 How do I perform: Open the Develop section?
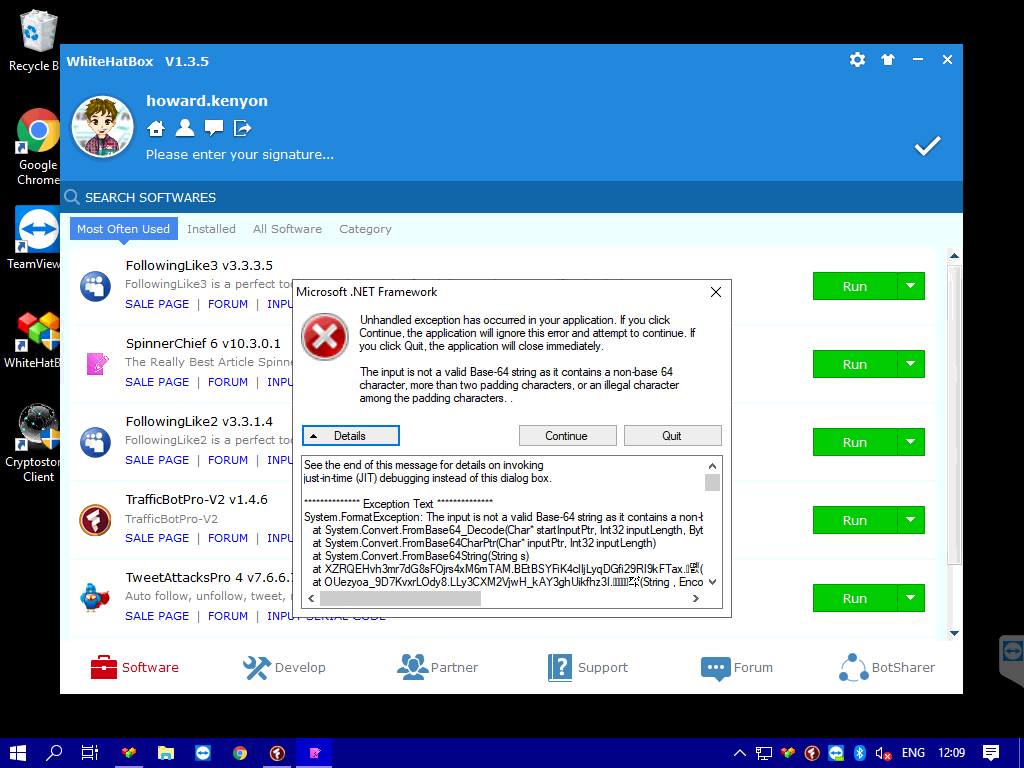click(x=285, y=667)
